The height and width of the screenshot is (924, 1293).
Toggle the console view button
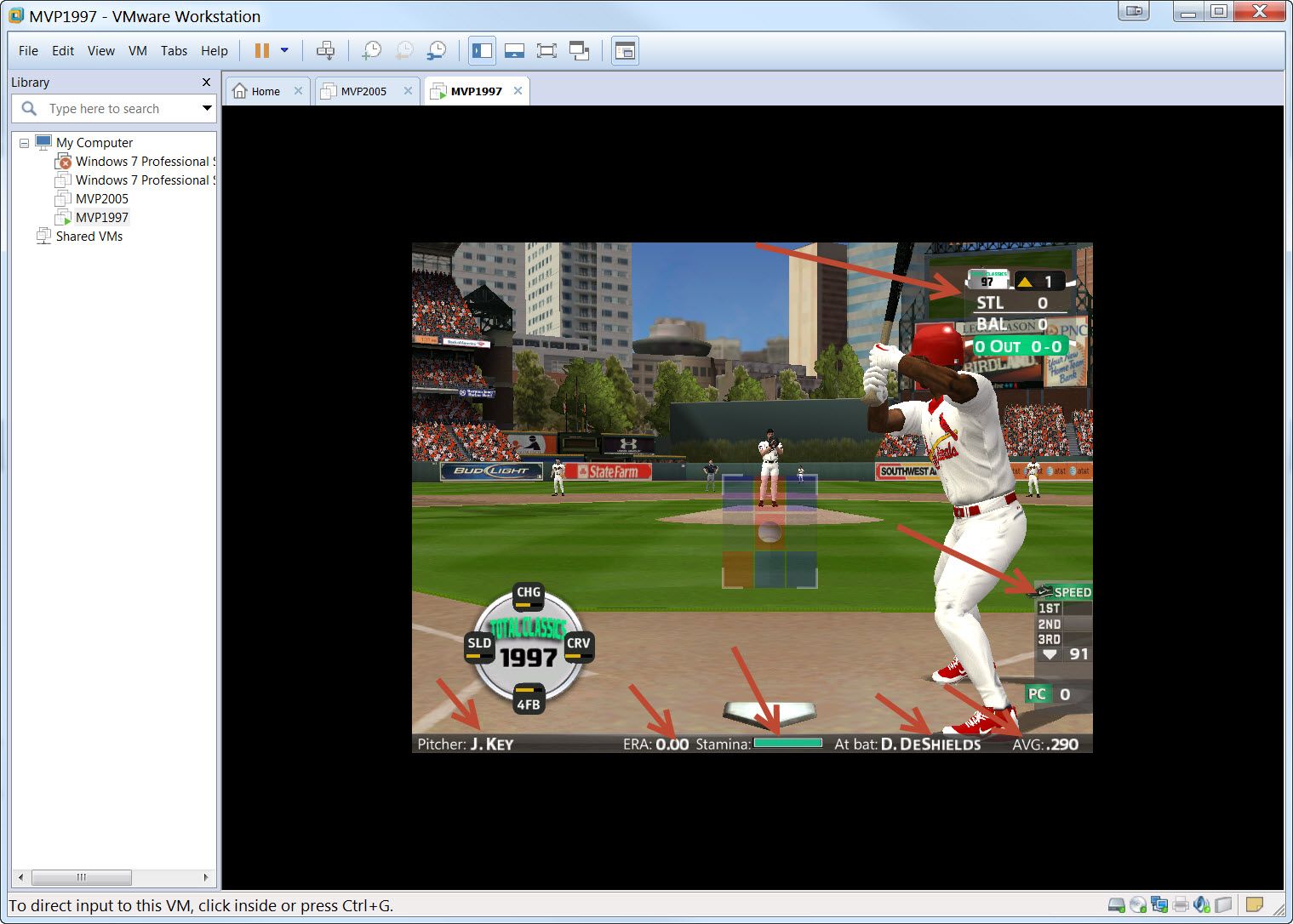click(x=625, y=51)
